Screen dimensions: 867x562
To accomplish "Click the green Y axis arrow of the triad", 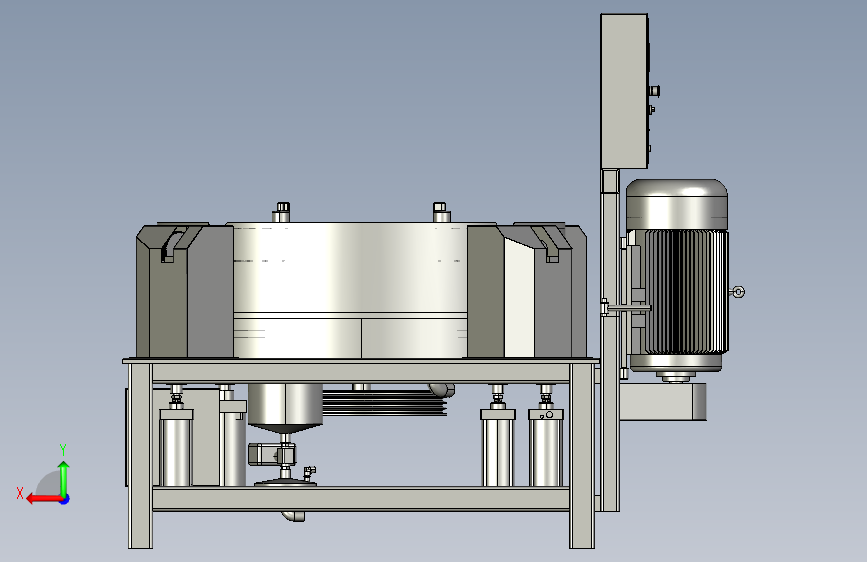I will 64,478.
